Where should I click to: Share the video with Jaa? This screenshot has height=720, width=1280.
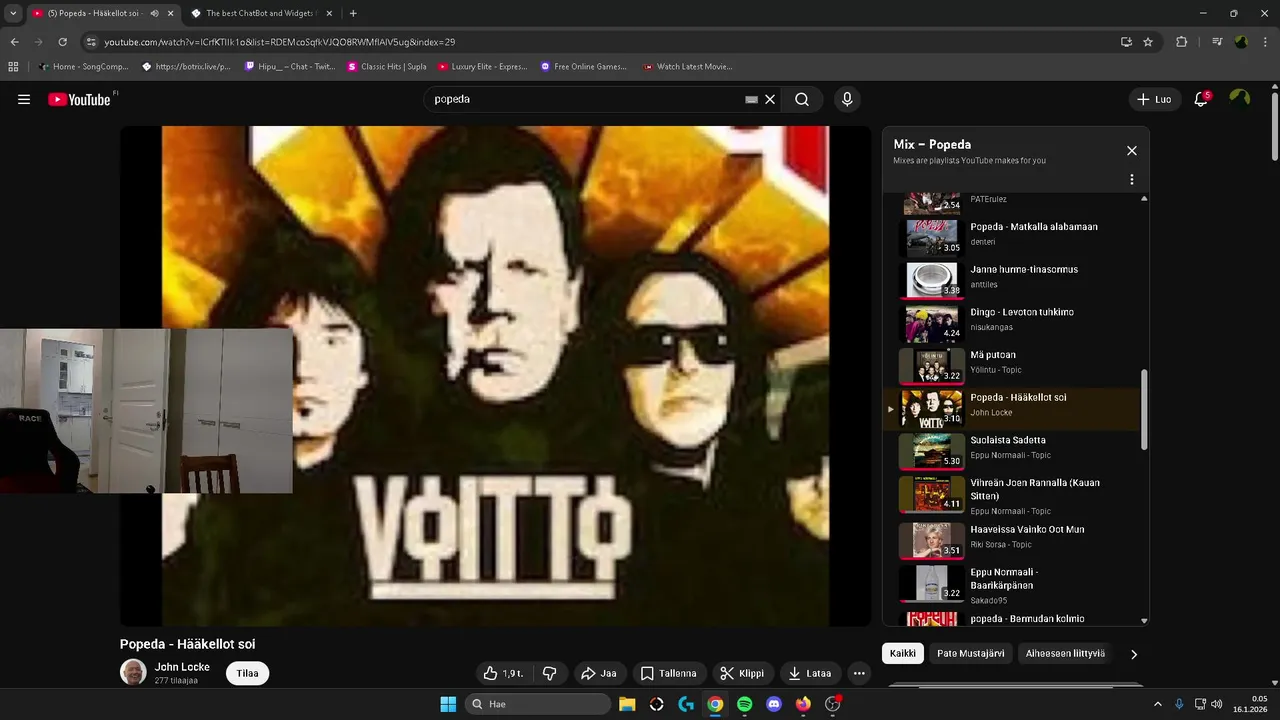click(x=599, y=673)
